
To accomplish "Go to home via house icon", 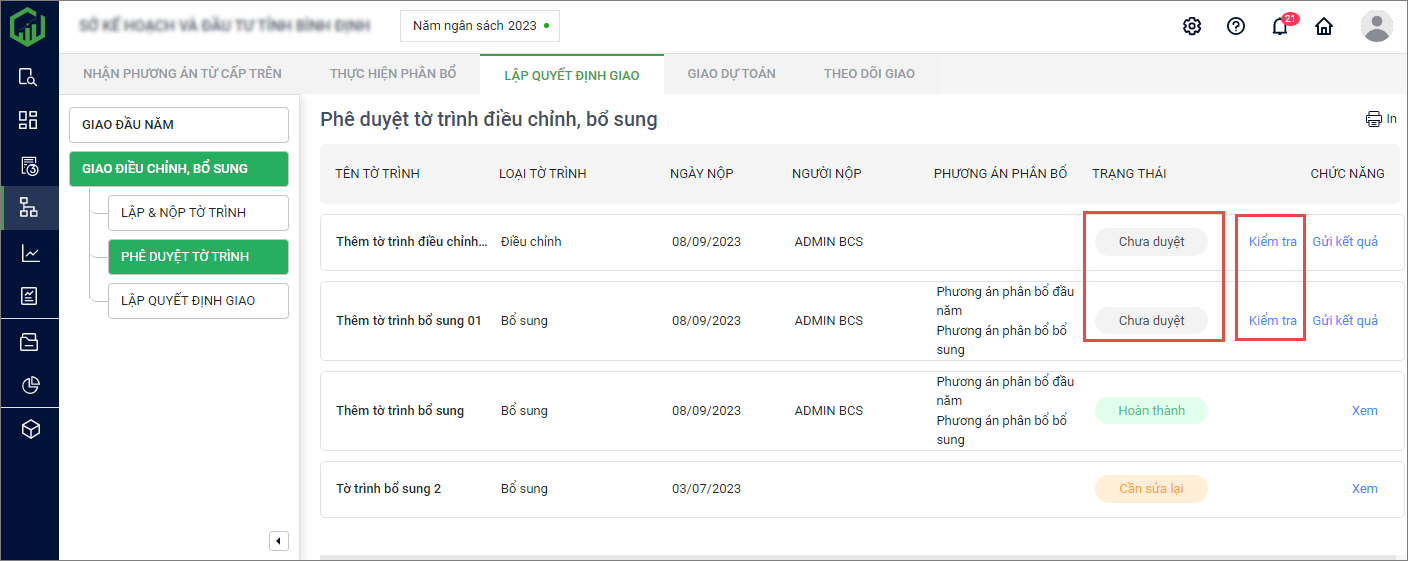I will tap(1324, 26).
